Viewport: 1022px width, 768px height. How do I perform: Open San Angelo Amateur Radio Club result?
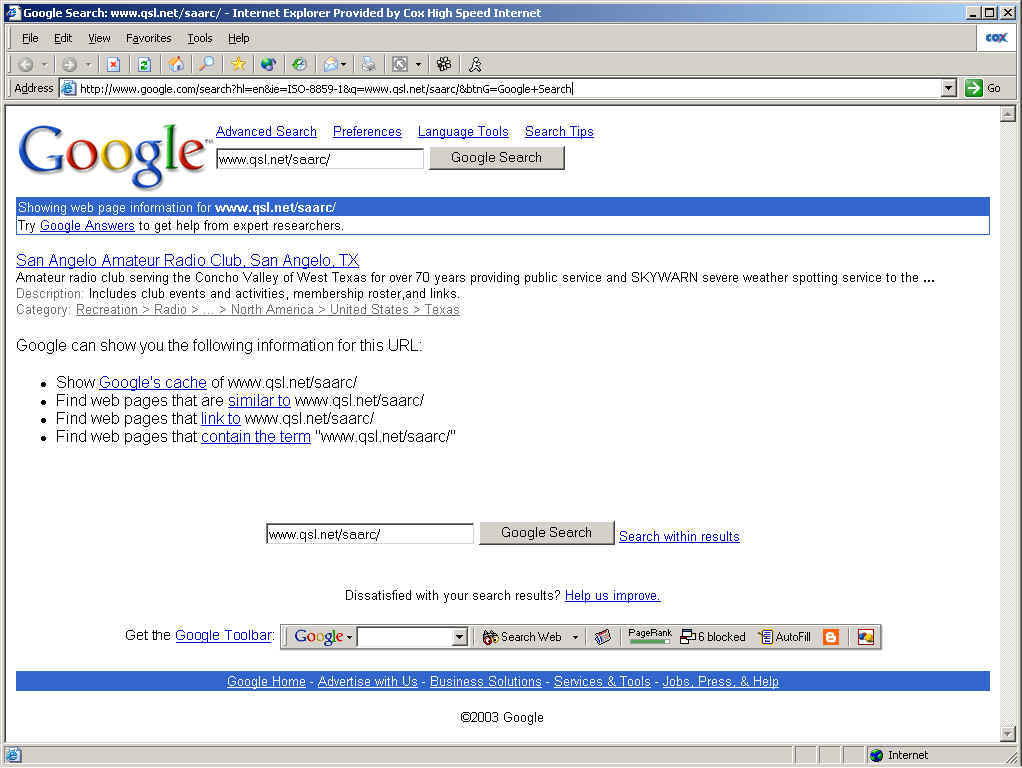(188, 260)
